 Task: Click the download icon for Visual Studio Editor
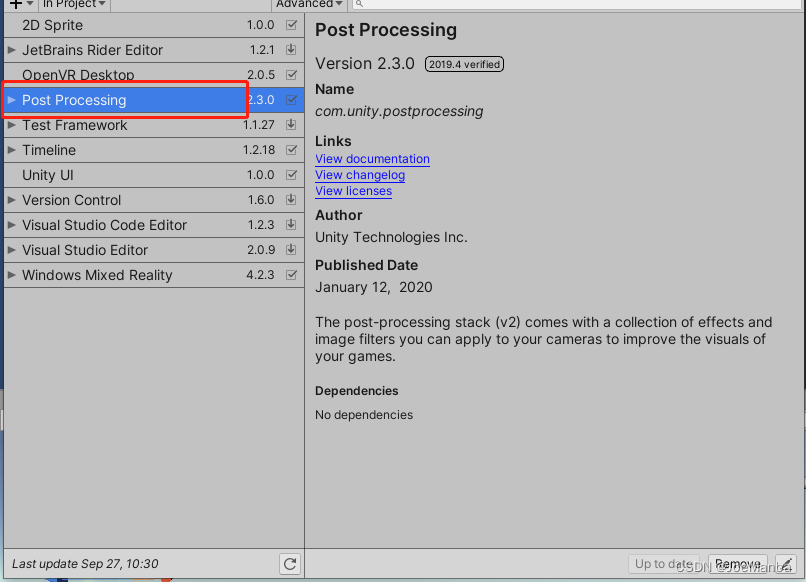[290, 250]
